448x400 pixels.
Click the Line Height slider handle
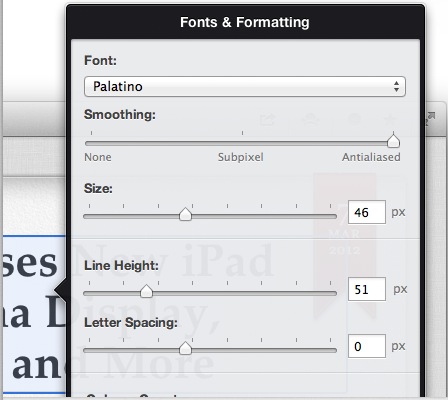point(146,291)
